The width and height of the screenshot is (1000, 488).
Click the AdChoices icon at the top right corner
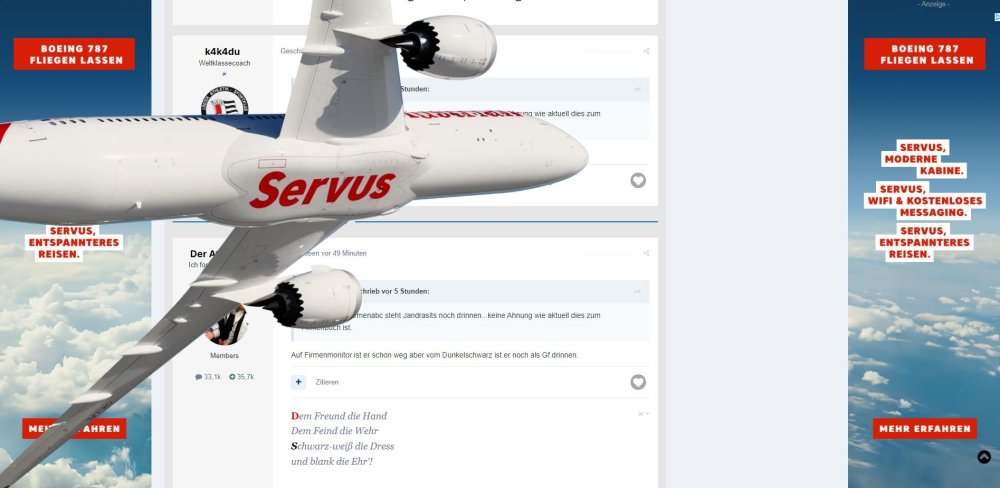(996, 17)
